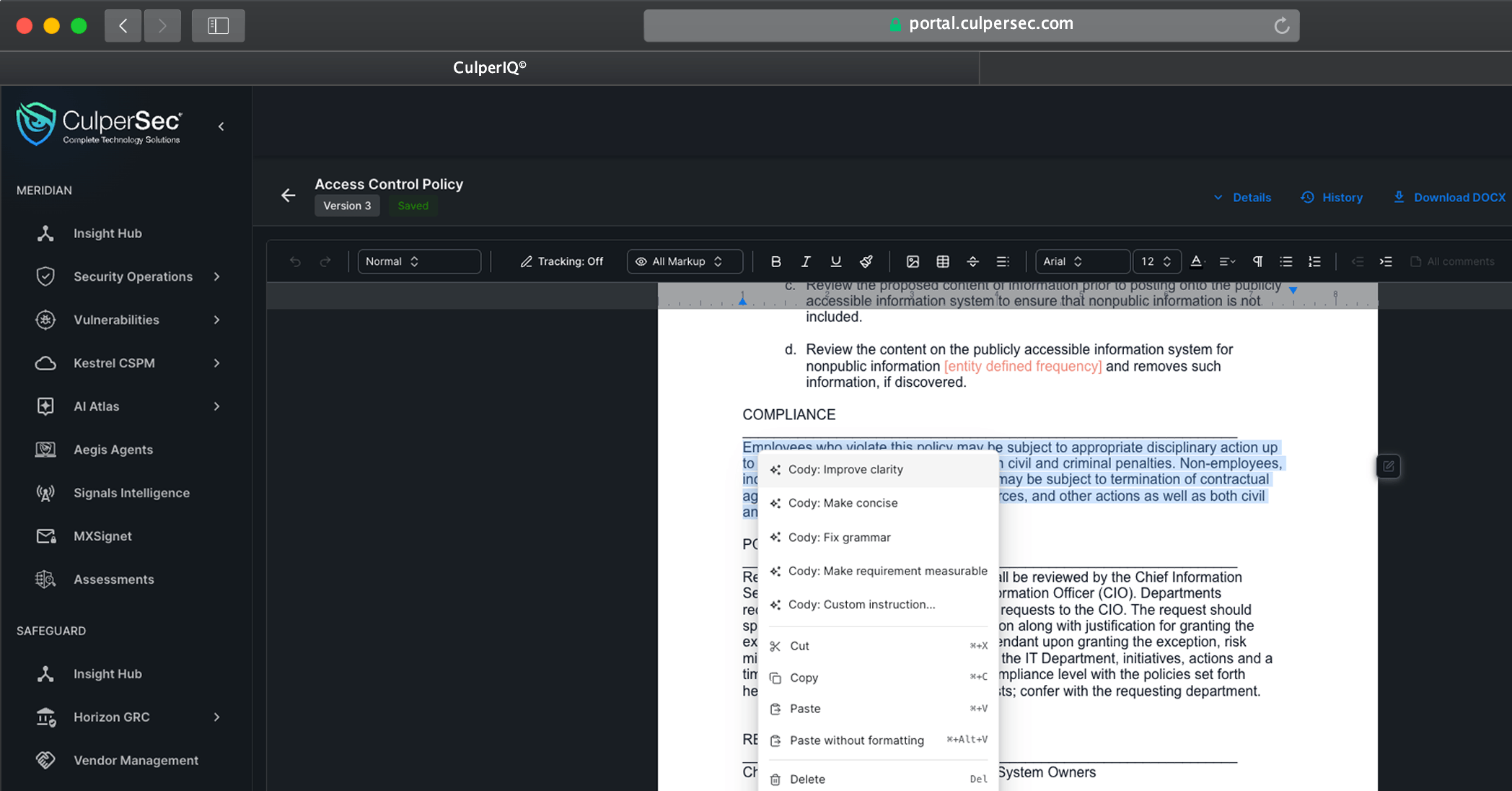Toggle bold formatting in the editor toolbar
The image size is (1512, 791).
click(775, 261)
